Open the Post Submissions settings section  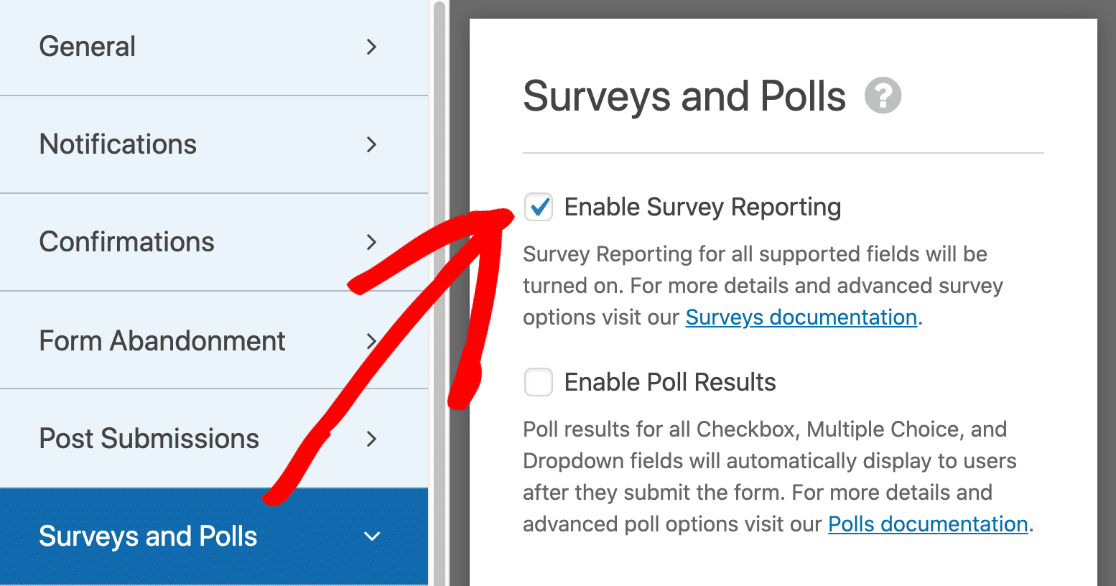pyautogui.click(x=214, y=439)
